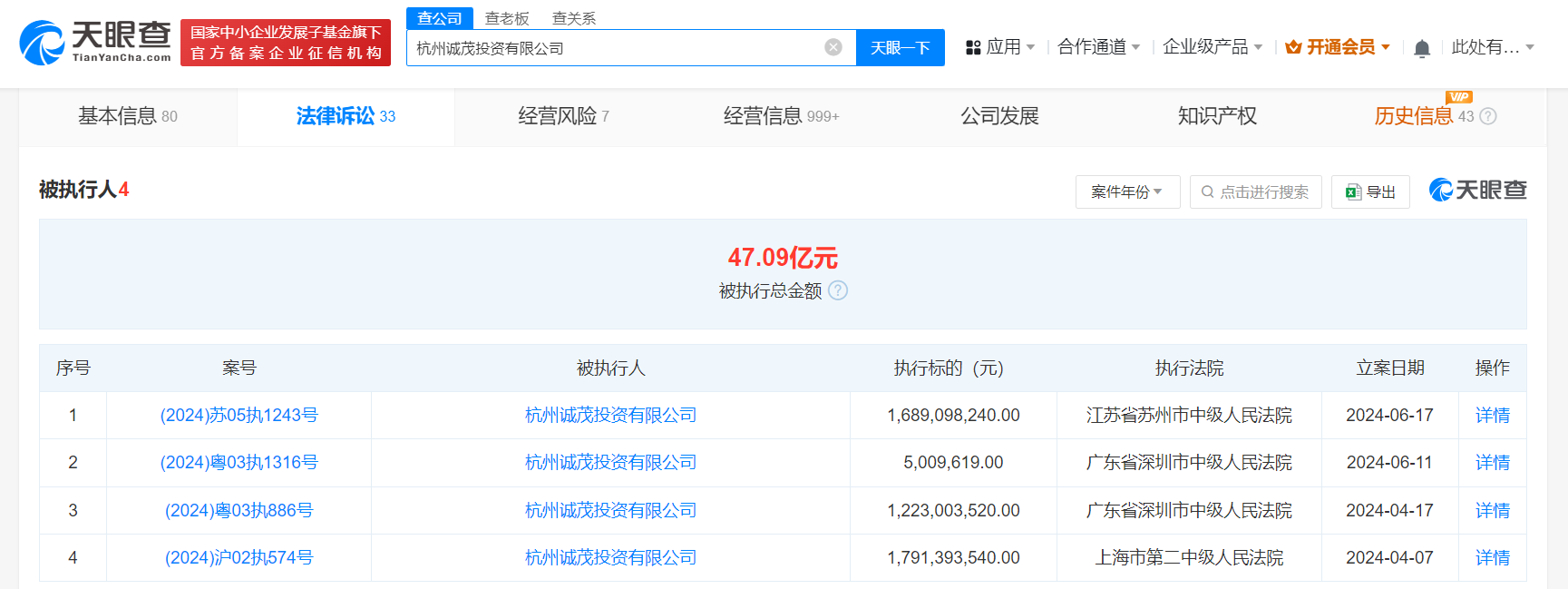1568x589 pixels.
Task: Switch to 查老板 search tab
Action: pos(507,18)
